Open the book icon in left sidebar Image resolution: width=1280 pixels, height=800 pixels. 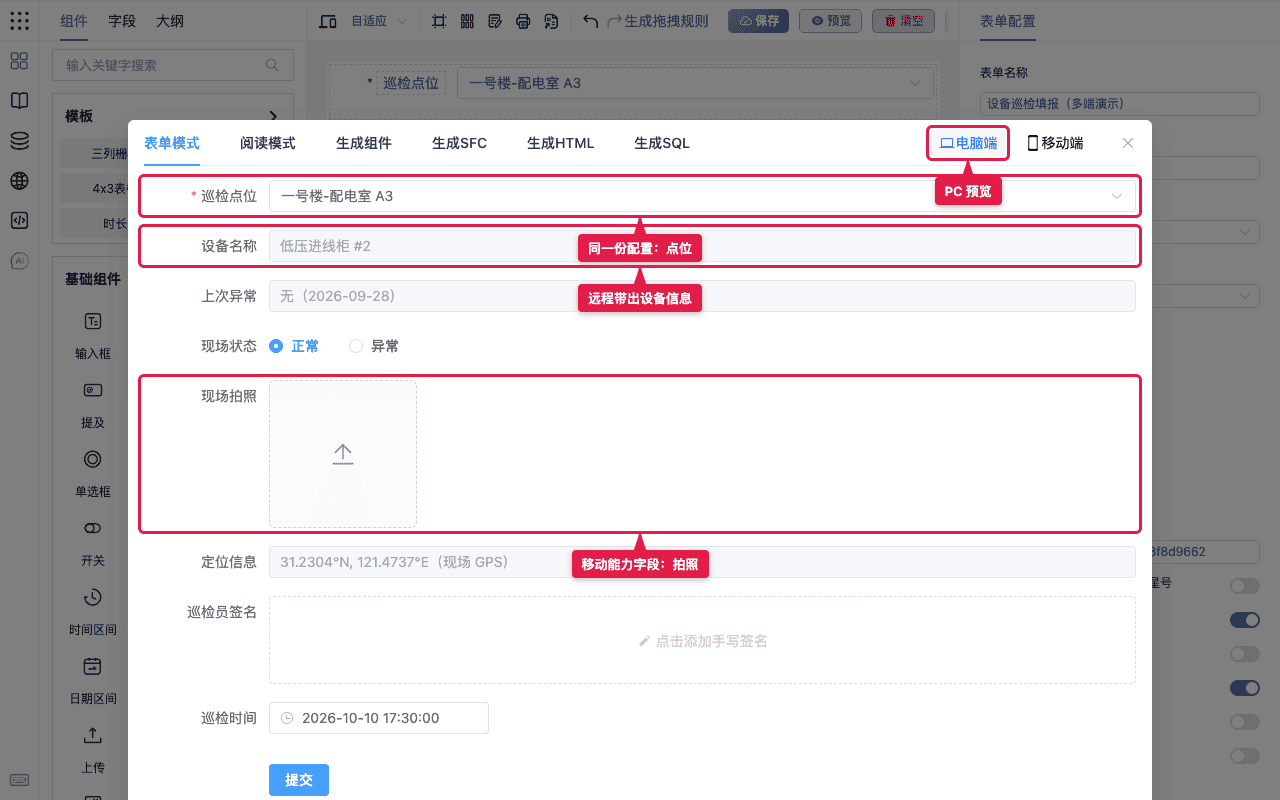pyautogui.click(x=19, y=101)
